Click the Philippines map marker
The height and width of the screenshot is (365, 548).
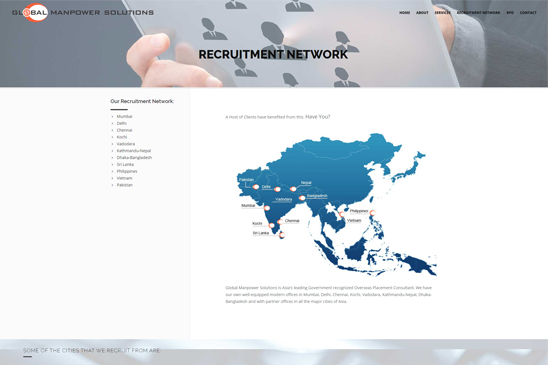click(x=373, y=213)
